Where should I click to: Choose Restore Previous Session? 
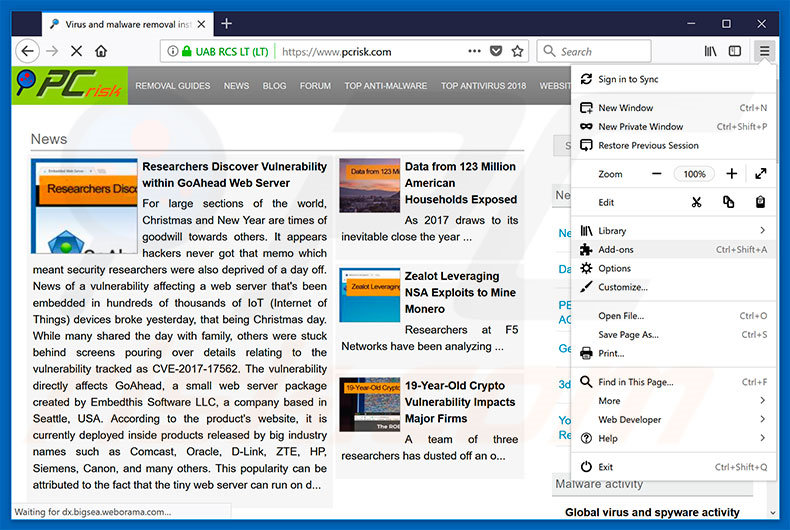pyautogui.click(x=673, y=146)
